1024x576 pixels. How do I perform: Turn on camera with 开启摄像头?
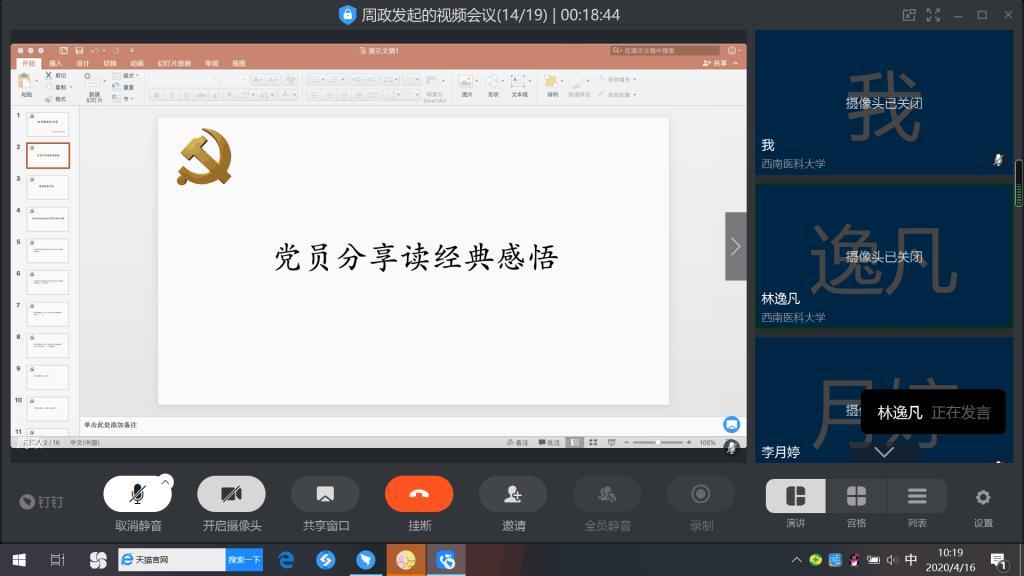pyautogui.click(x=231, y=494)
